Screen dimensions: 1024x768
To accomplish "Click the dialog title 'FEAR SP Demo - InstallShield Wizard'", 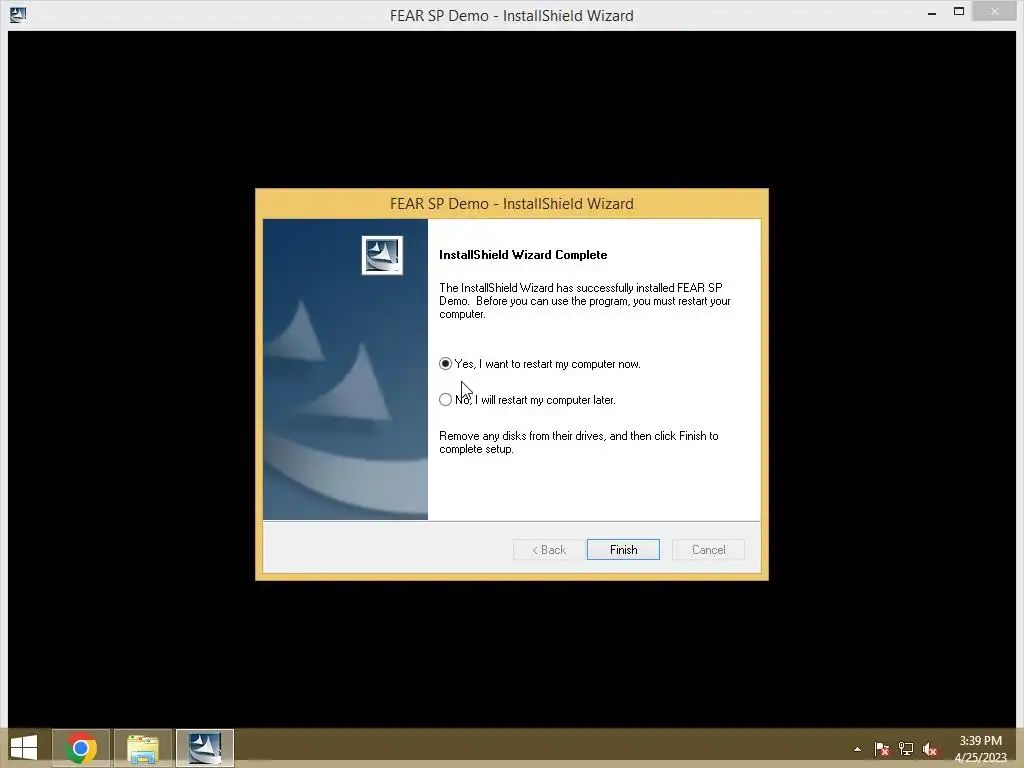I will tap(511, 204).
